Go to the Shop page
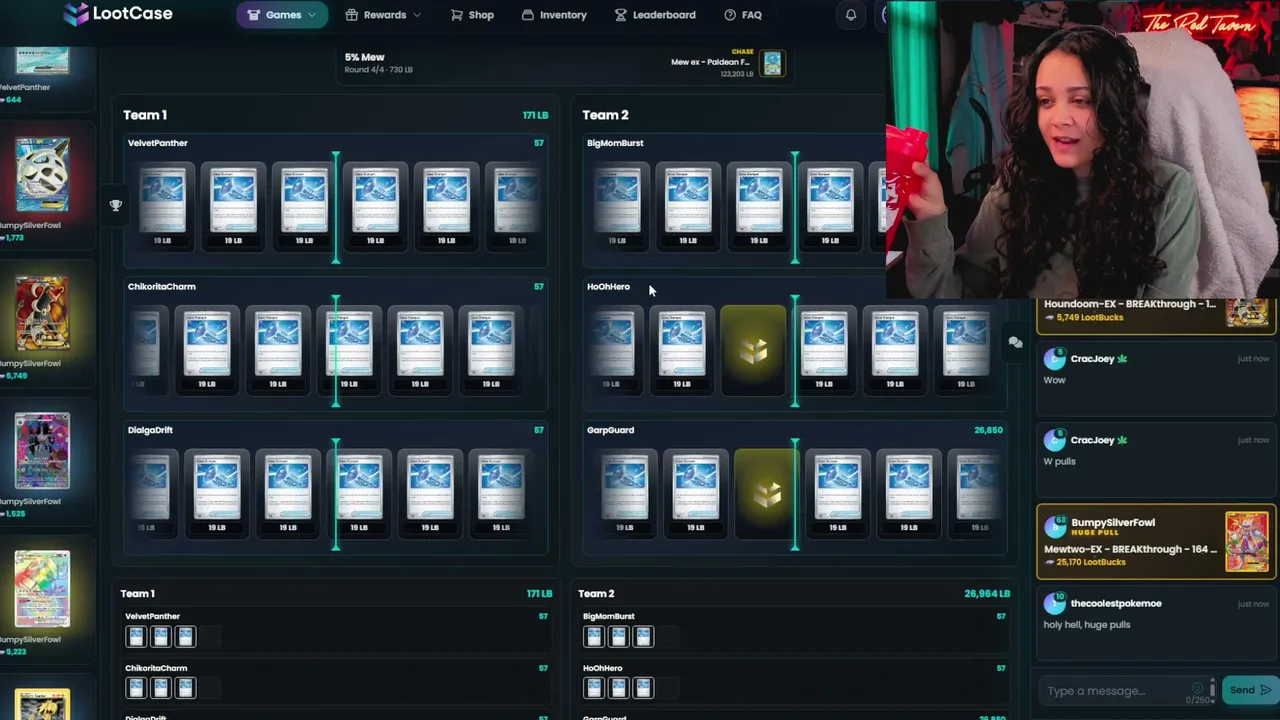 (x=472, y=15)
